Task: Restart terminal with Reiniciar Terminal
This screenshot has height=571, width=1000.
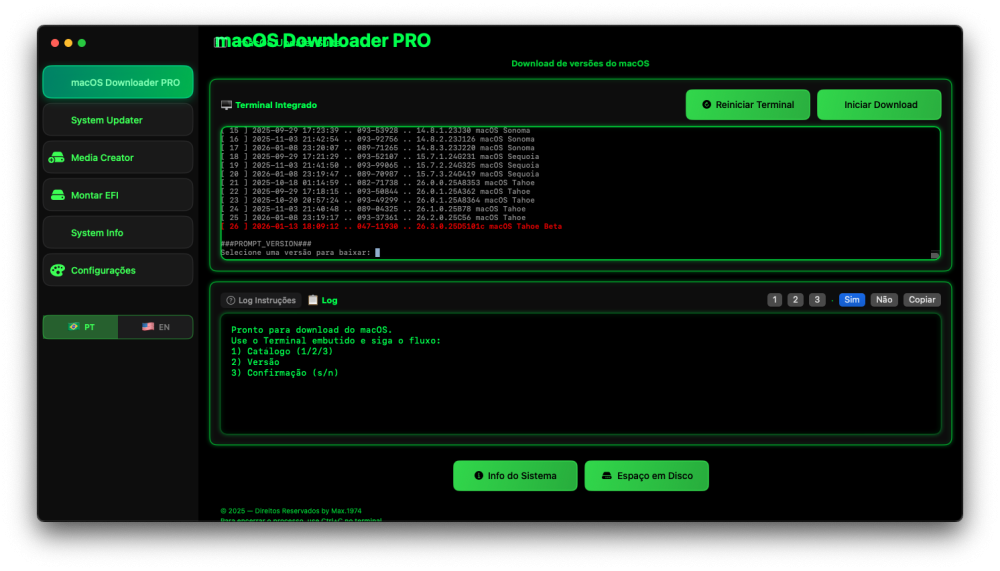Action: [x=747, y=105]
